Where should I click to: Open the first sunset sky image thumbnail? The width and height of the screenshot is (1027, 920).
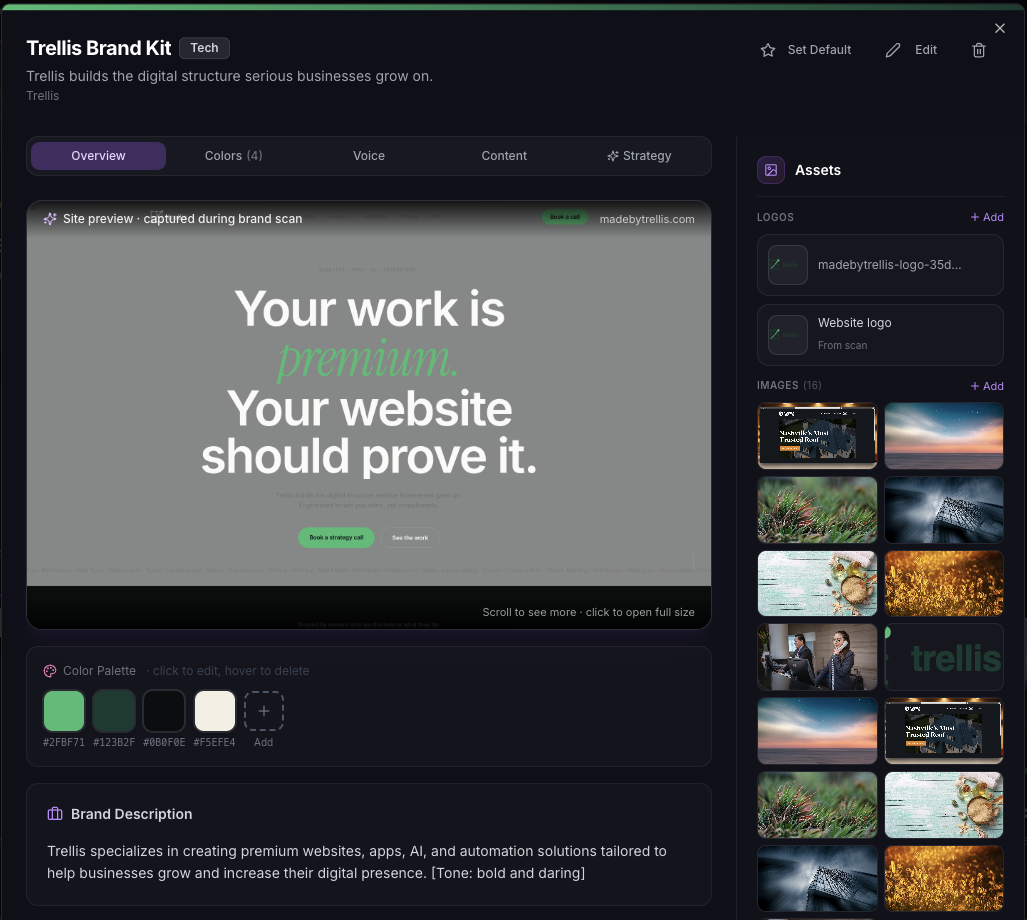(x=944, y=436)
